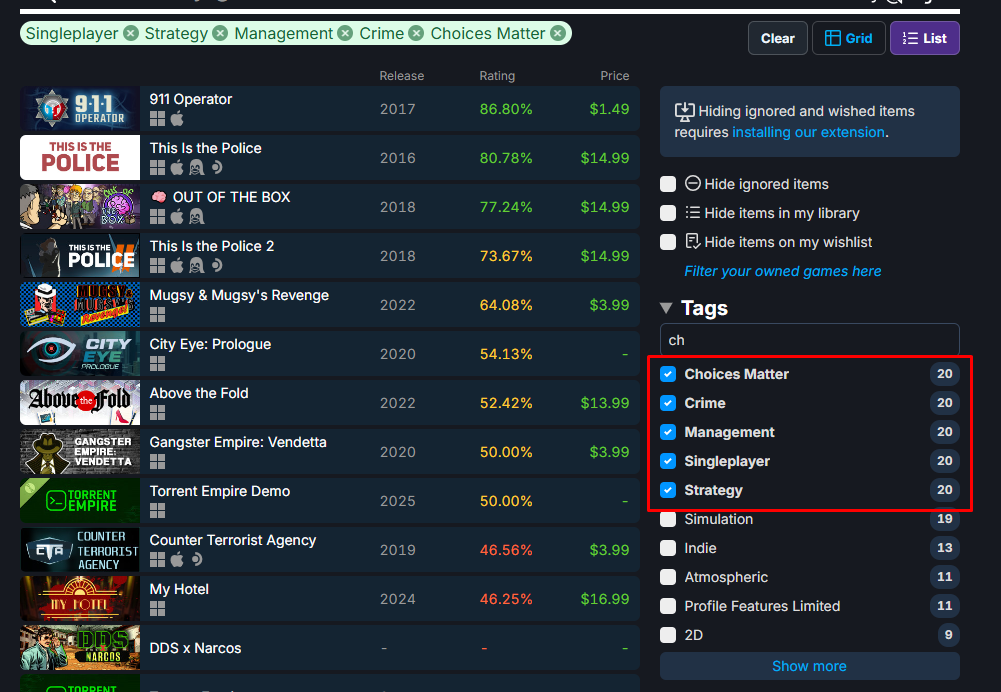Click the Linux icon under OUT OF THE BOX
The image size is (1001, 692).
[x=197, y=216]
